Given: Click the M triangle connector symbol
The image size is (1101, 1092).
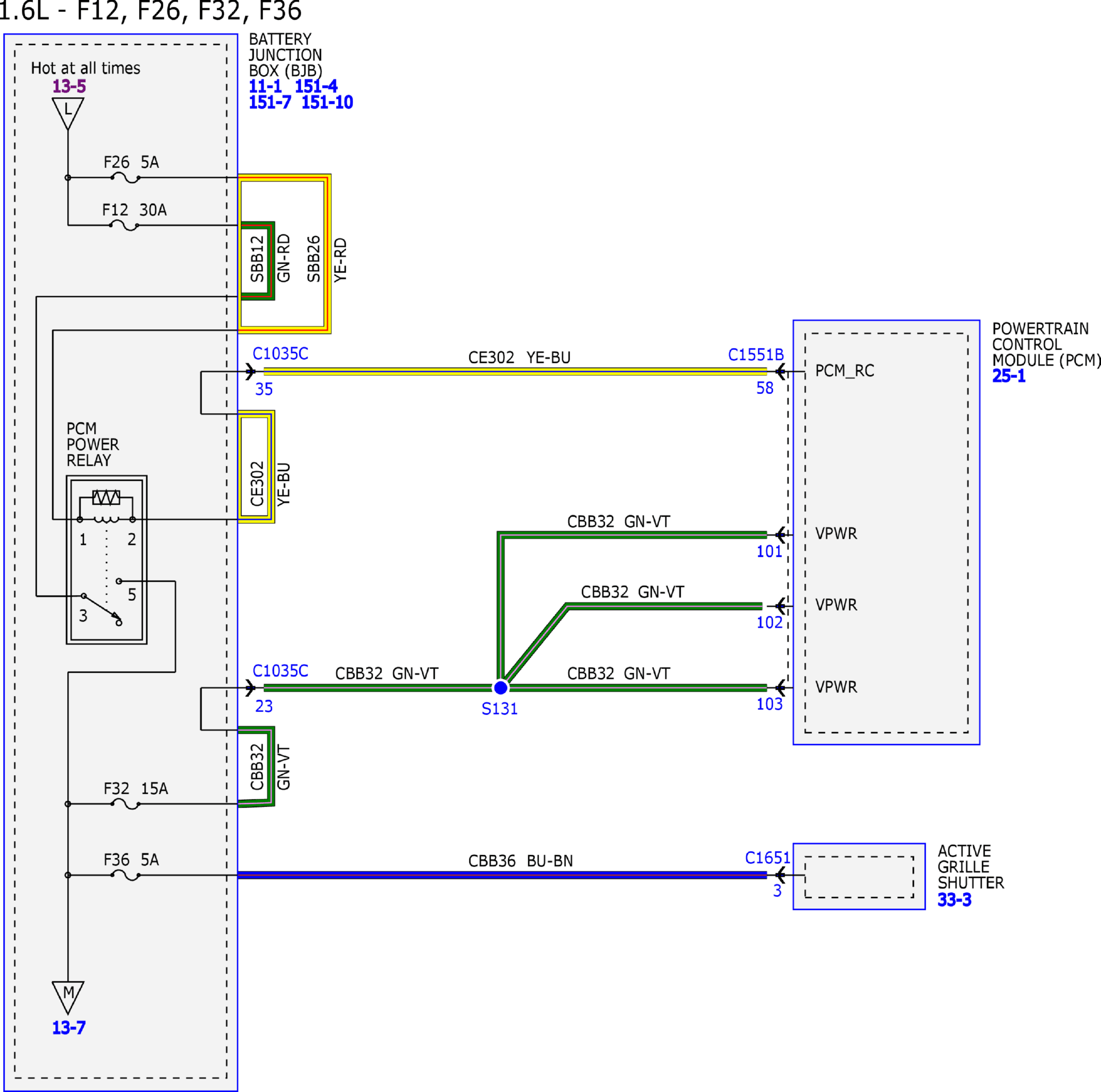Looking at the screenshot, I should [x=68, y=997].
